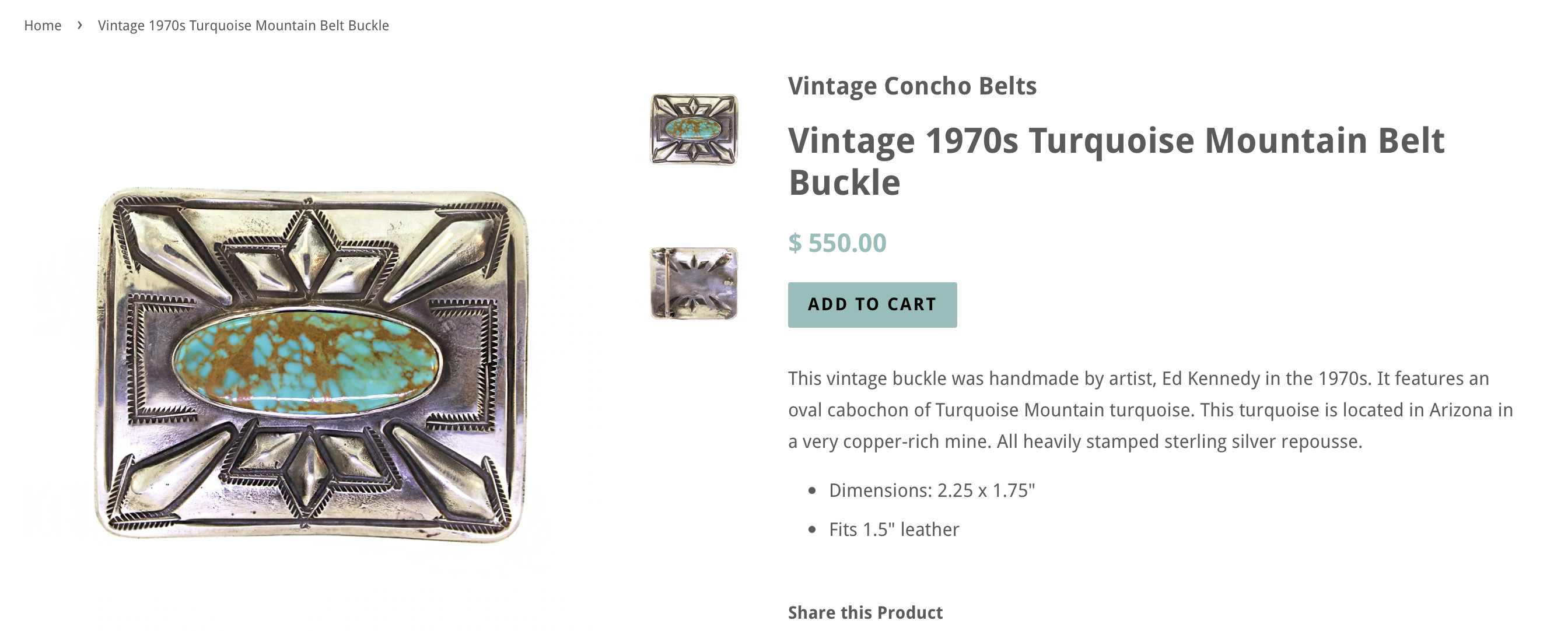Select the front-view buckle thumbnail
1568x631 pixels.
[694, 129]
